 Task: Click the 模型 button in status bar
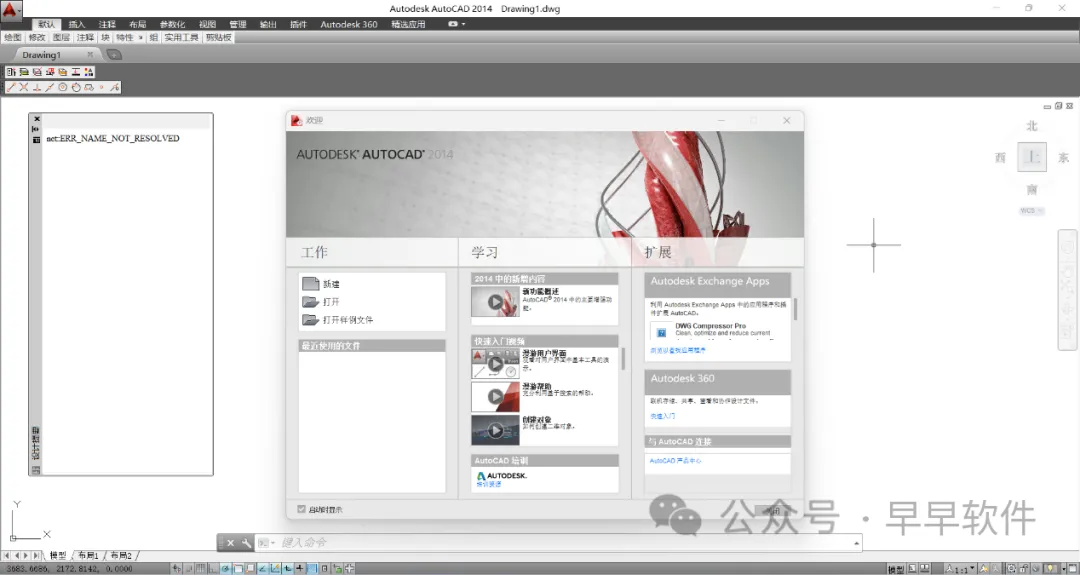click(x=896, y=569)
